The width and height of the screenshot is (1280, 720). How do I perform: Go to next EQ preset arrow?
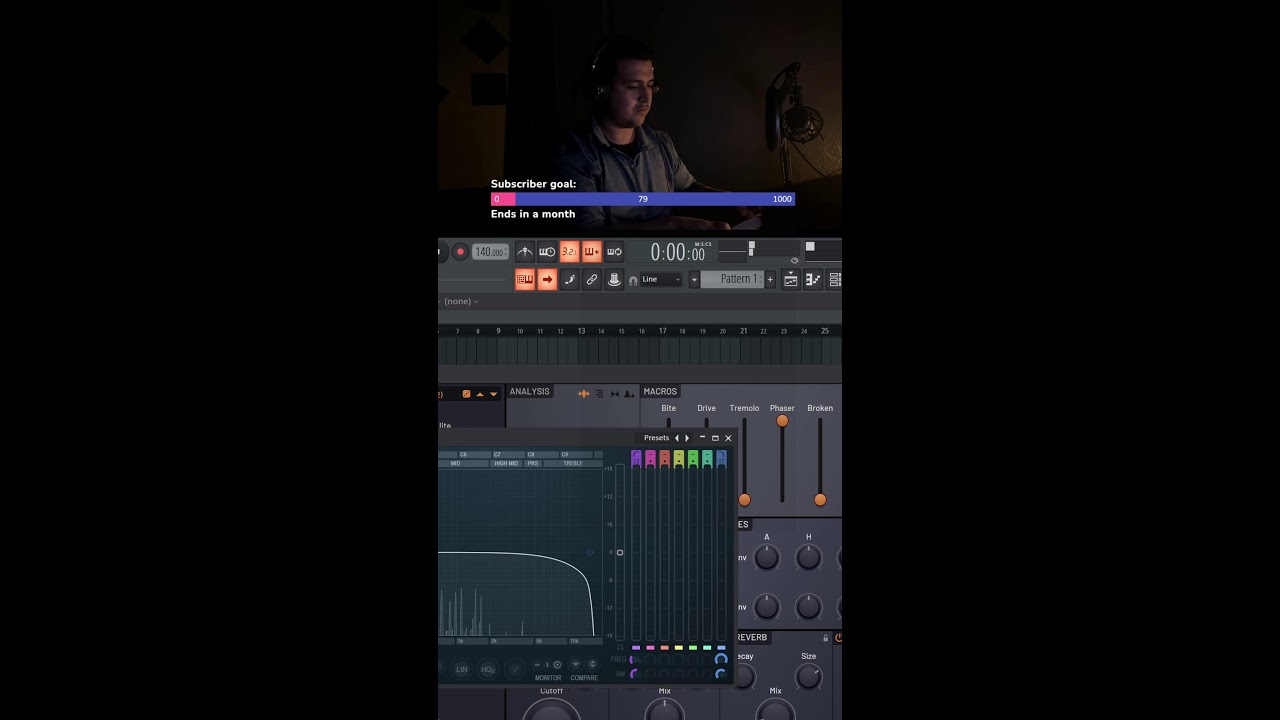pos(687,438)
